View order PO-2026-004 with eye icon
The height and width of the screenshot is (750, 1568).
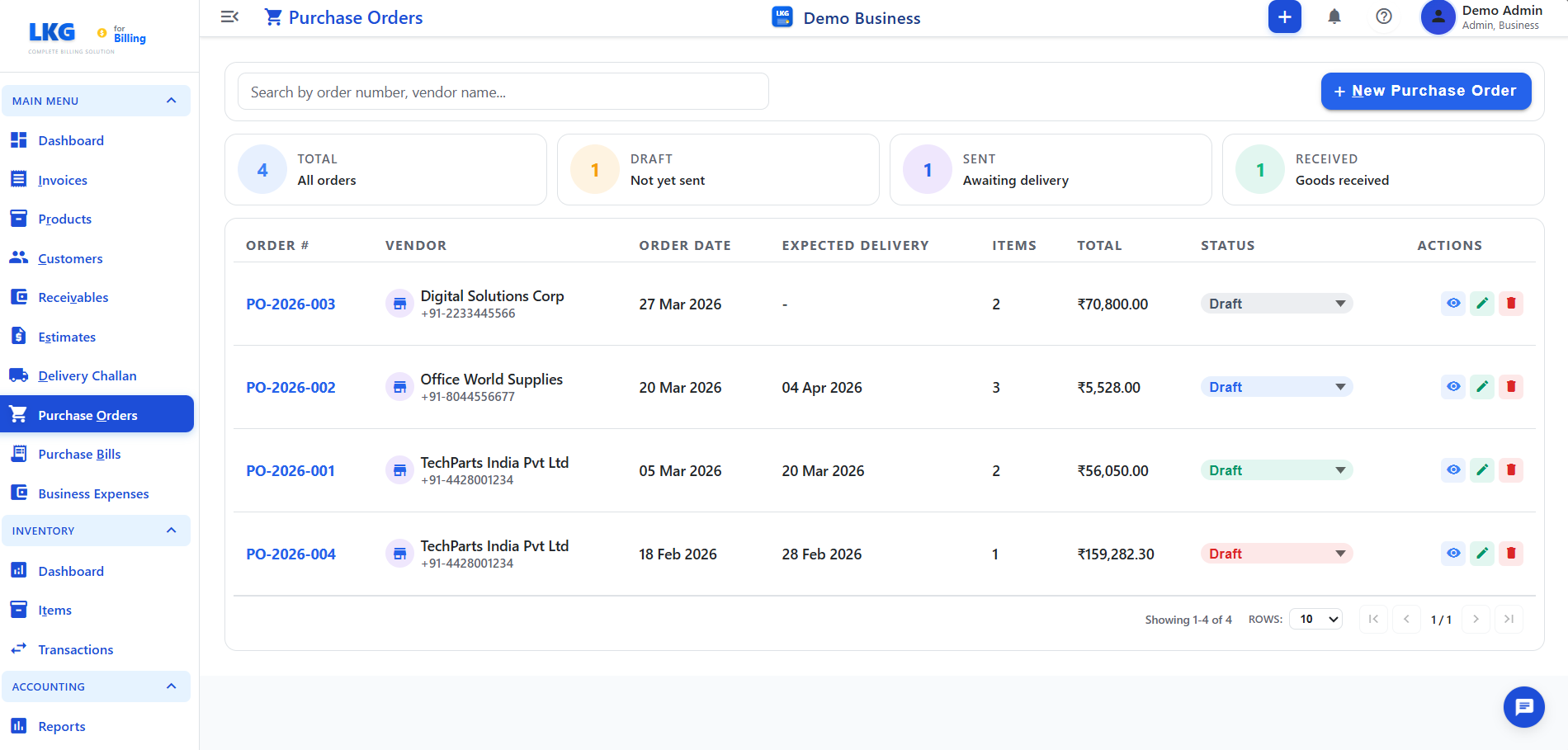pyautogui.click(x=1453, y=554)
